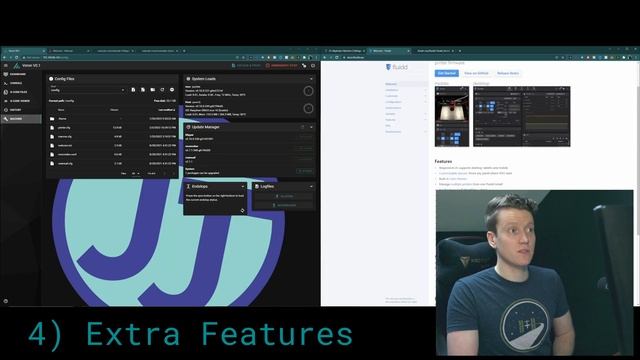This screenshot has width=640, height=360.
Task: Click View on GitHub on fluidd page
Action: tap(476, 73)
